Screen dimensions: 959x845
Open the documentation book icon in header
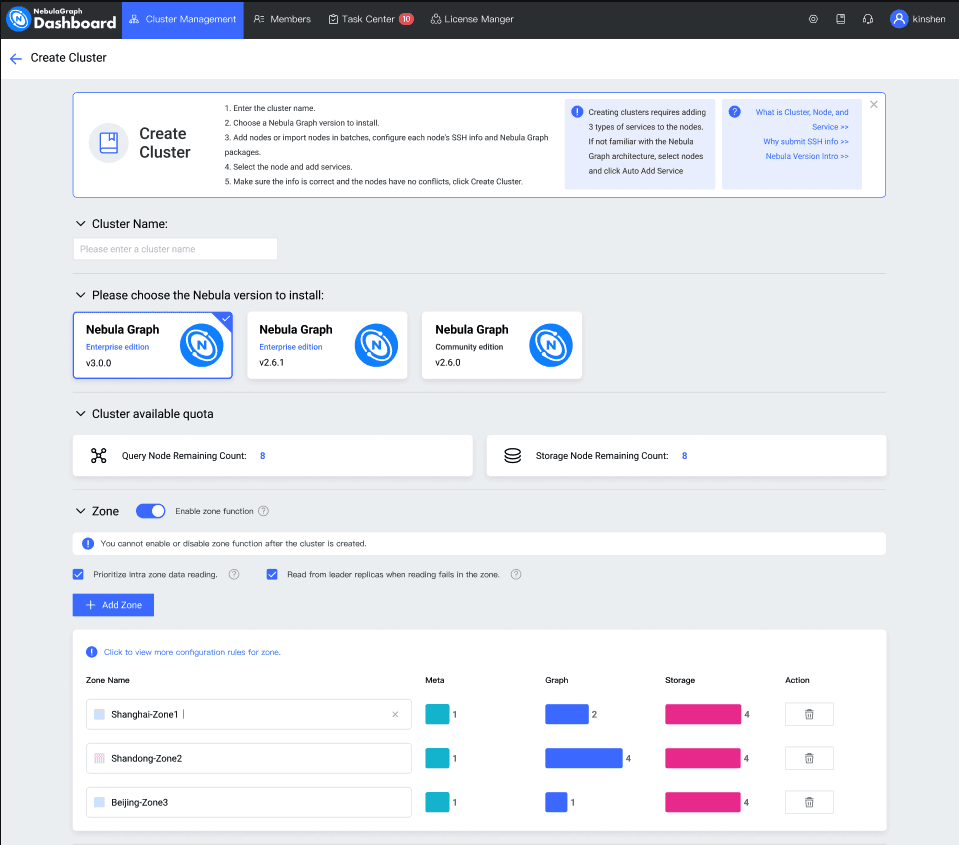point(840,19)
